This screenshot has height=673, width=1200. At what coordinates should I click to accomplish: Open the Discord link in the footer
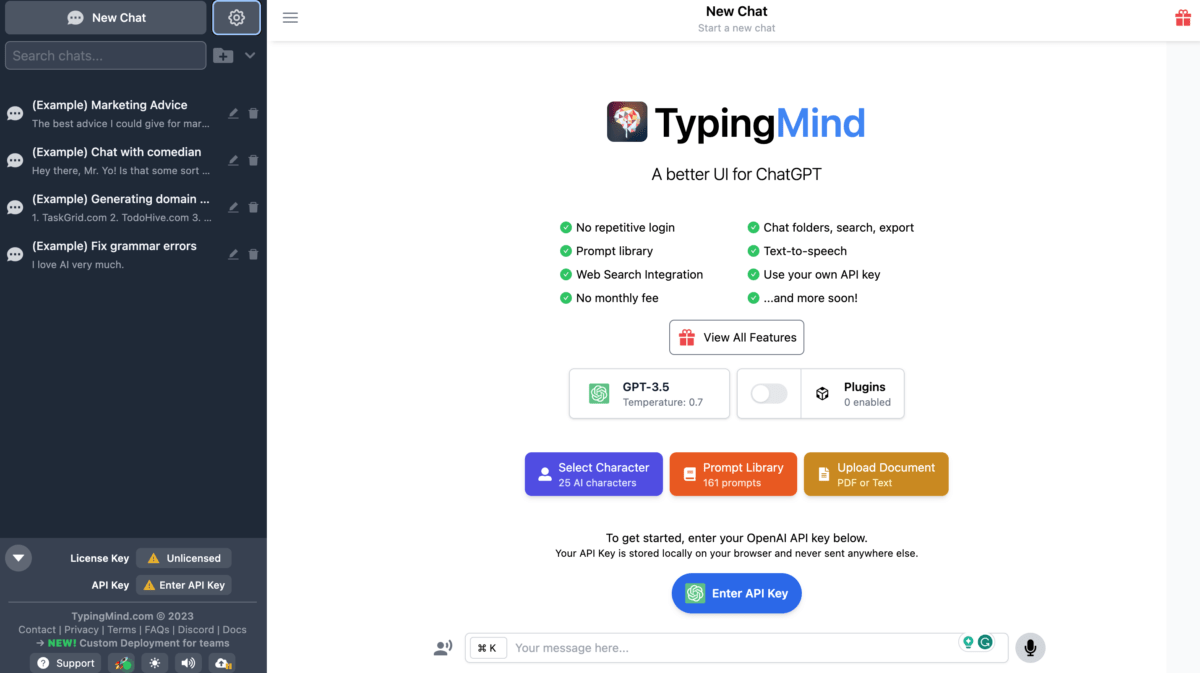coord(195,629)
